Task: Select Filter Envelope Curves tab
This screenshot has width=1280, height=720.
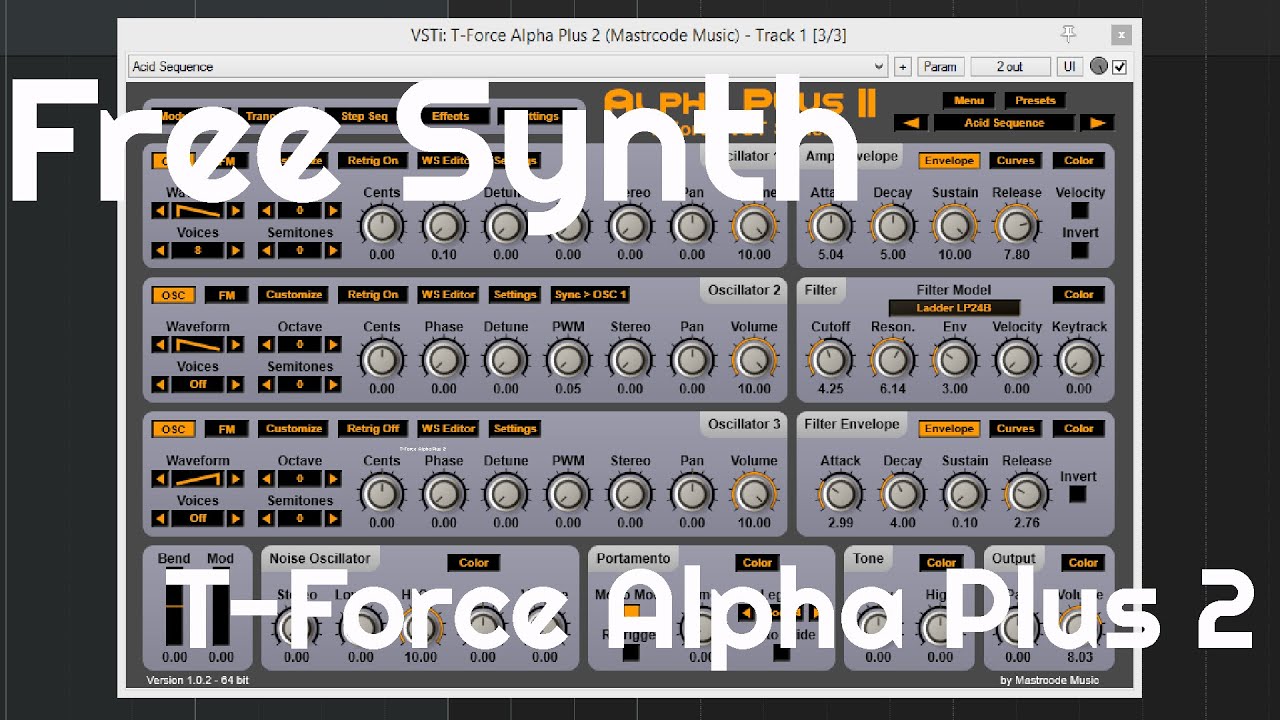Action: (x=1015, y=429)
